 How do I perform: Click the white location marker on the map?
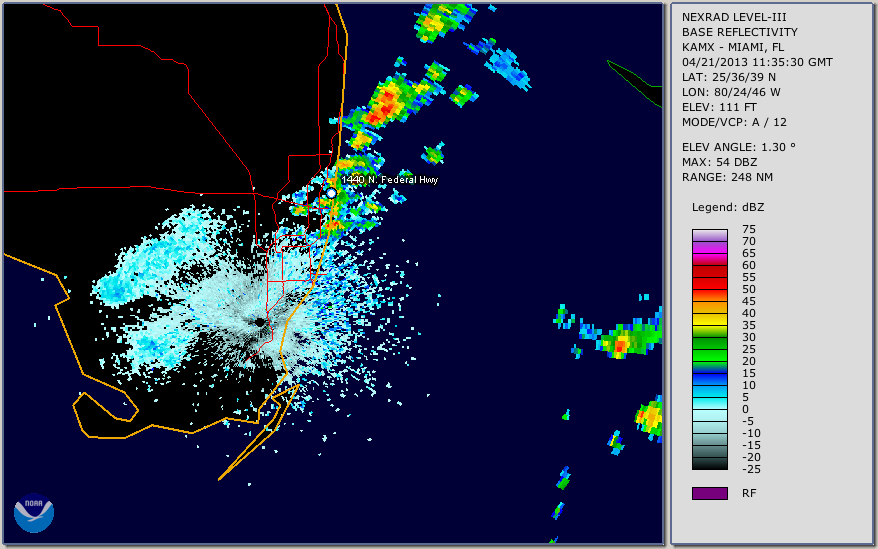click(x=331, y=193)
